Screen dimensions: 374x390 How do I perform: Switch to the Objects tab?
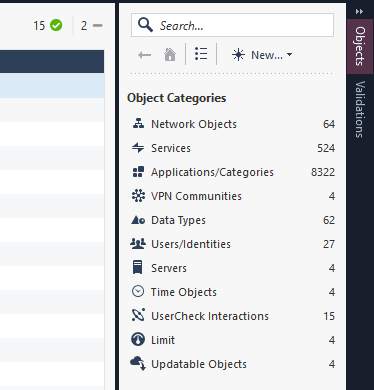360,46
